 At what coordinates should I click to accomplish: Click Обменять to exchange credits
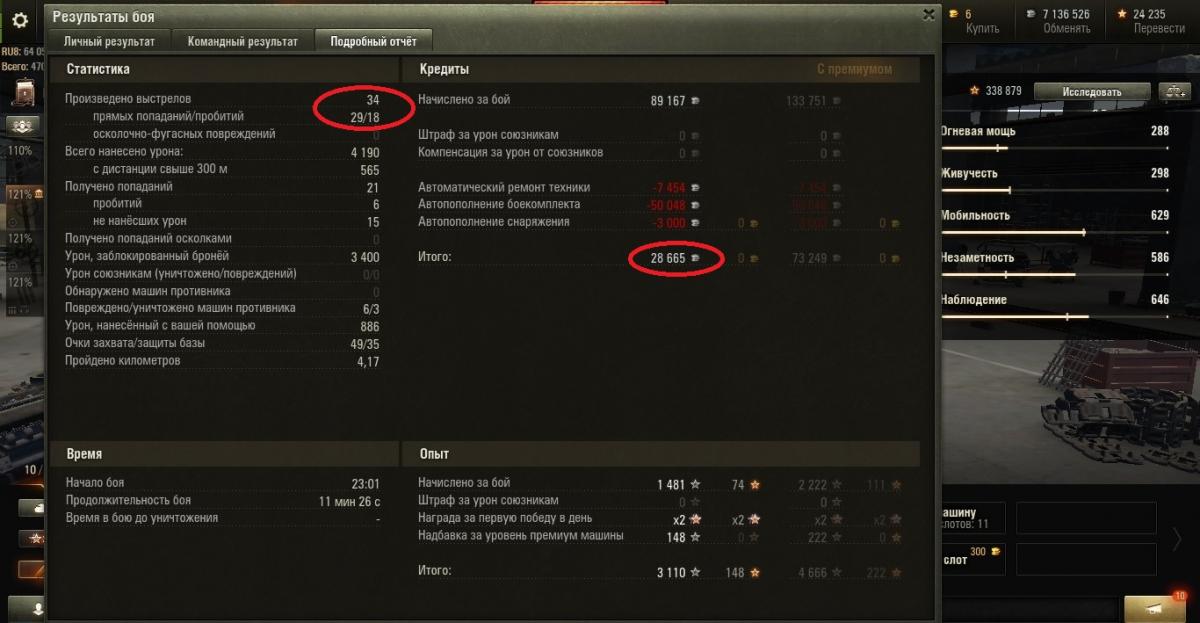coord(1066,28)
